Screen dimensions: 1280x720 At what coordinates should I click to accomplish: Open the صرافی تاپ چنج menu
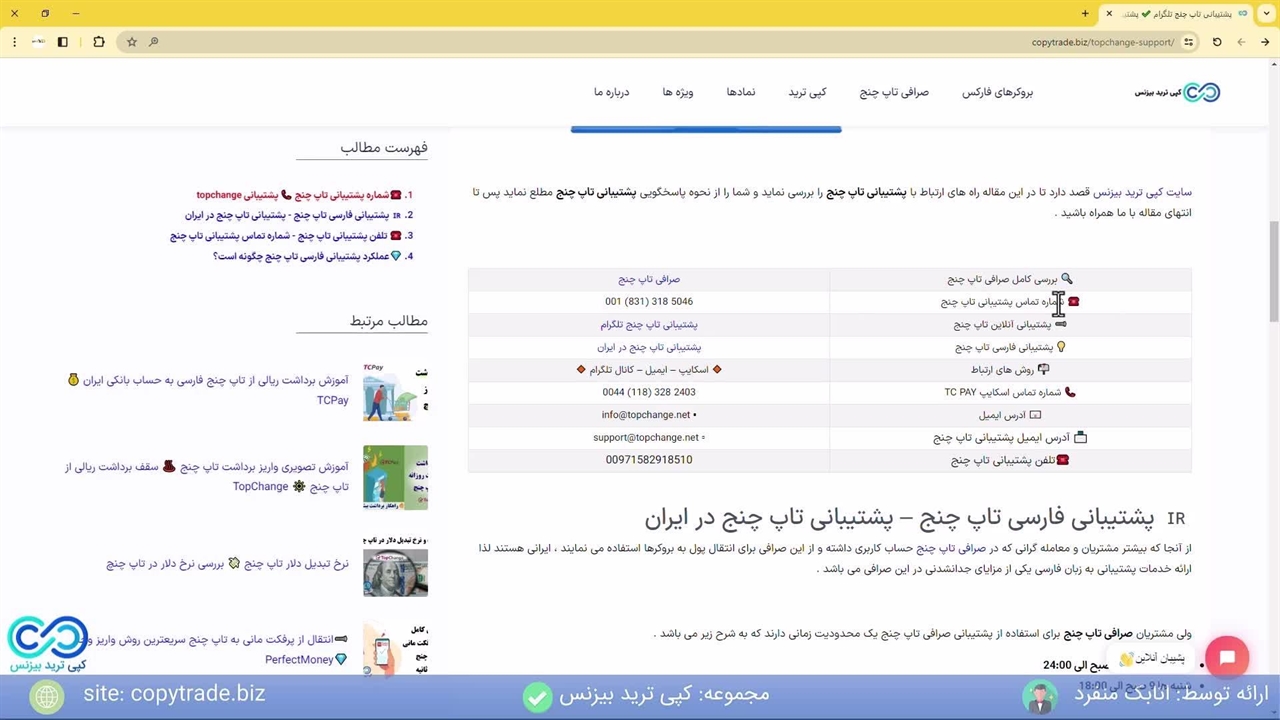(894, 92)
